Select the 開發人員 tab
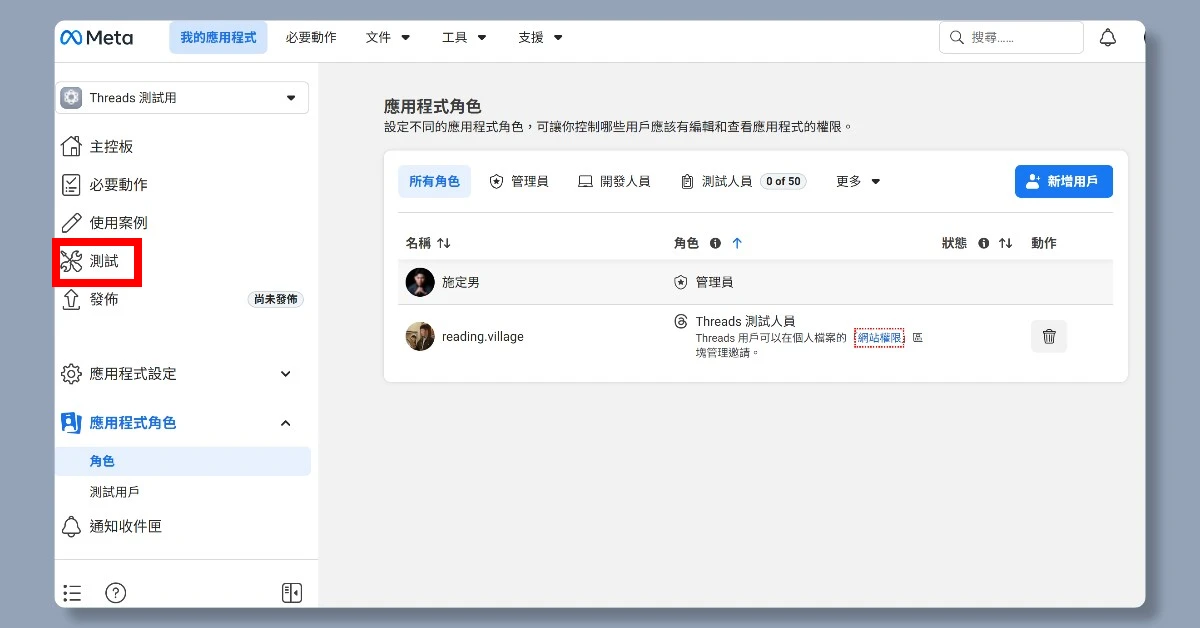The image size is (1200, 628). tap(614, 181)
